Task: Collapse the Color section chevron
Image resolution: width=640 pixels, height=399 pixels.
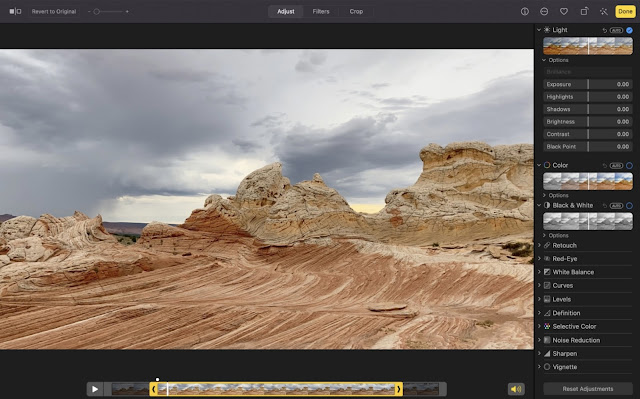Action: tap(539, 165)
